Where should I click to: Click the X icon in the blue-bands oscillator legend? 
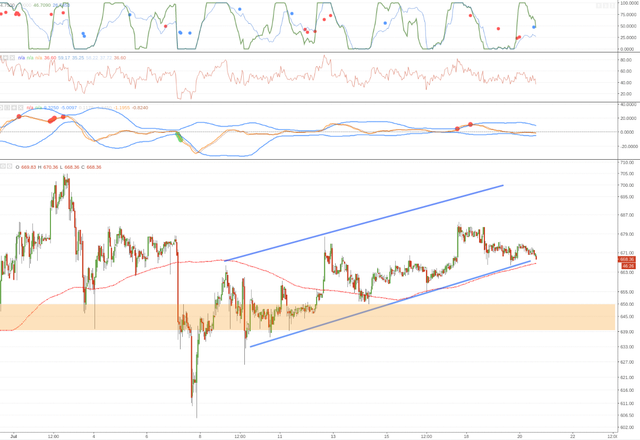click(20, 107)
